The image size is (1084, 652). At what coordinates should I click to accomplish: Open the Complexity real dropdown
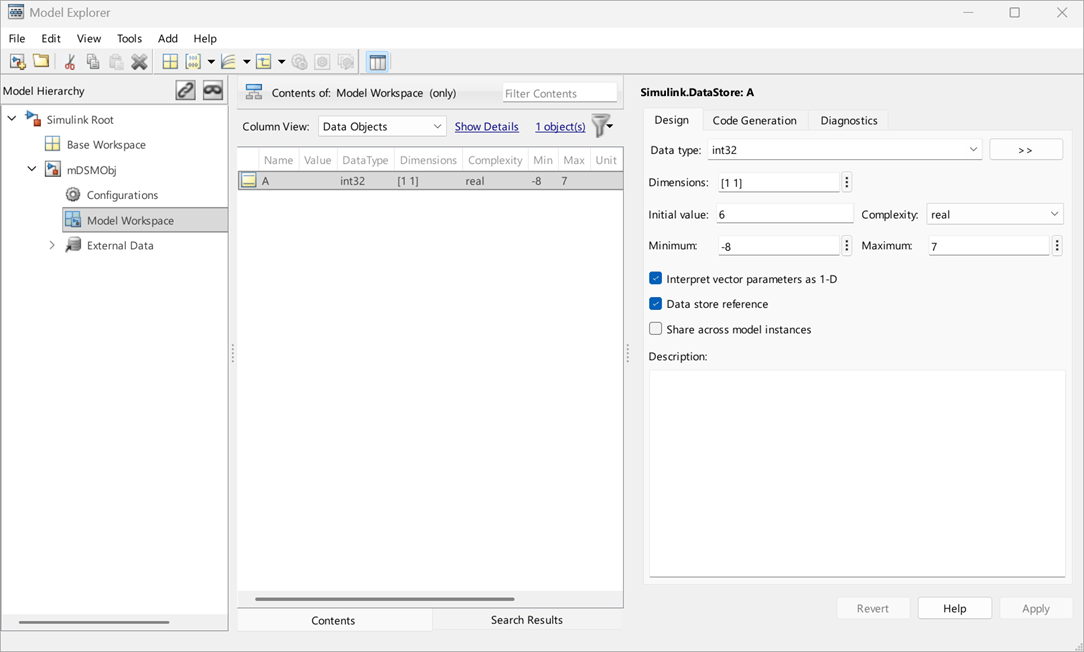(994, 214)
